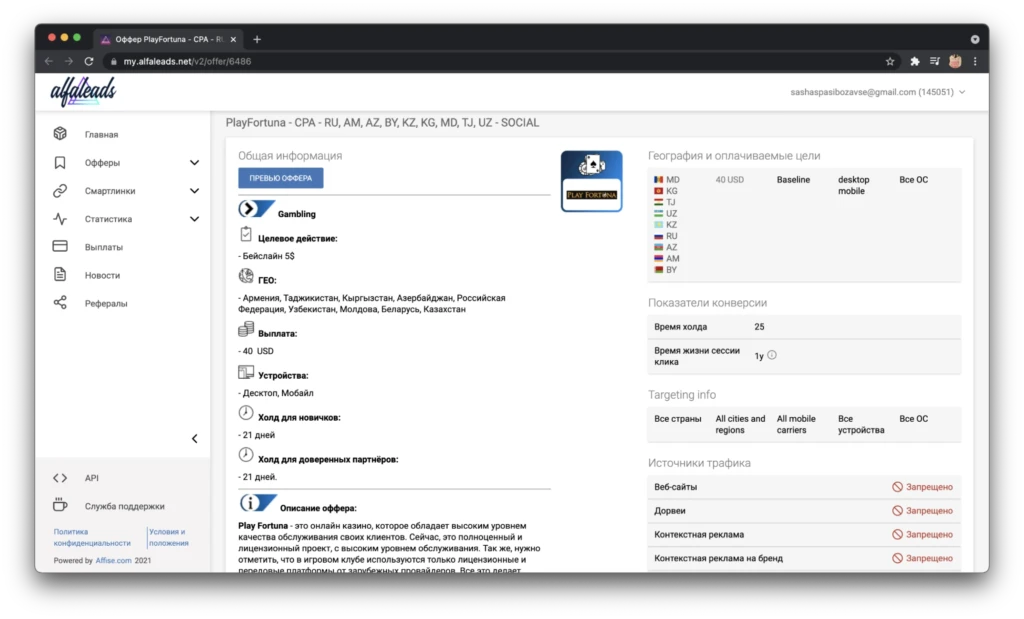Click Запрещено status for Веб-сайты
The image size is (1024, 619).
coord(922,487)
